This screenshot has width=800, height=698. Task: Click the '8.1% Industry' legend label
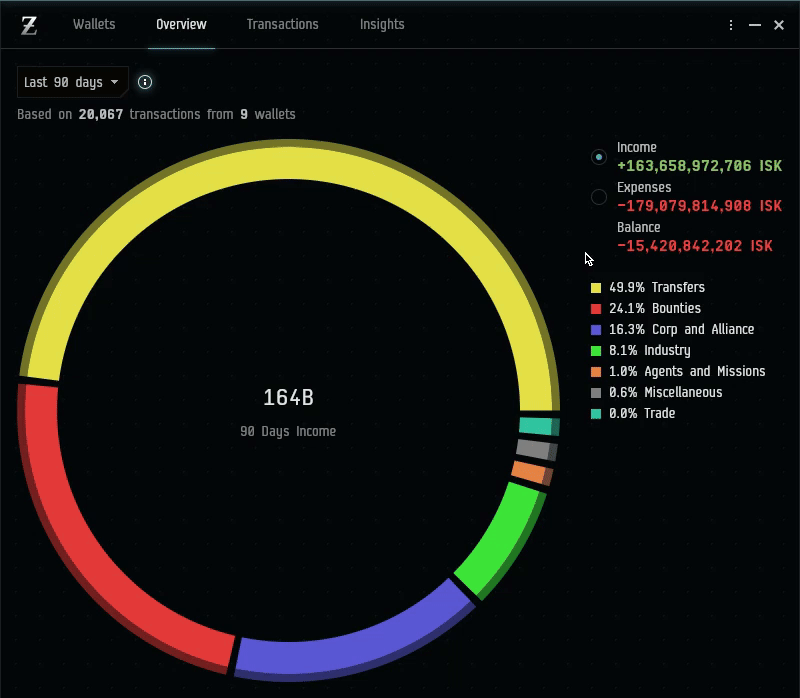click(649, 350)
